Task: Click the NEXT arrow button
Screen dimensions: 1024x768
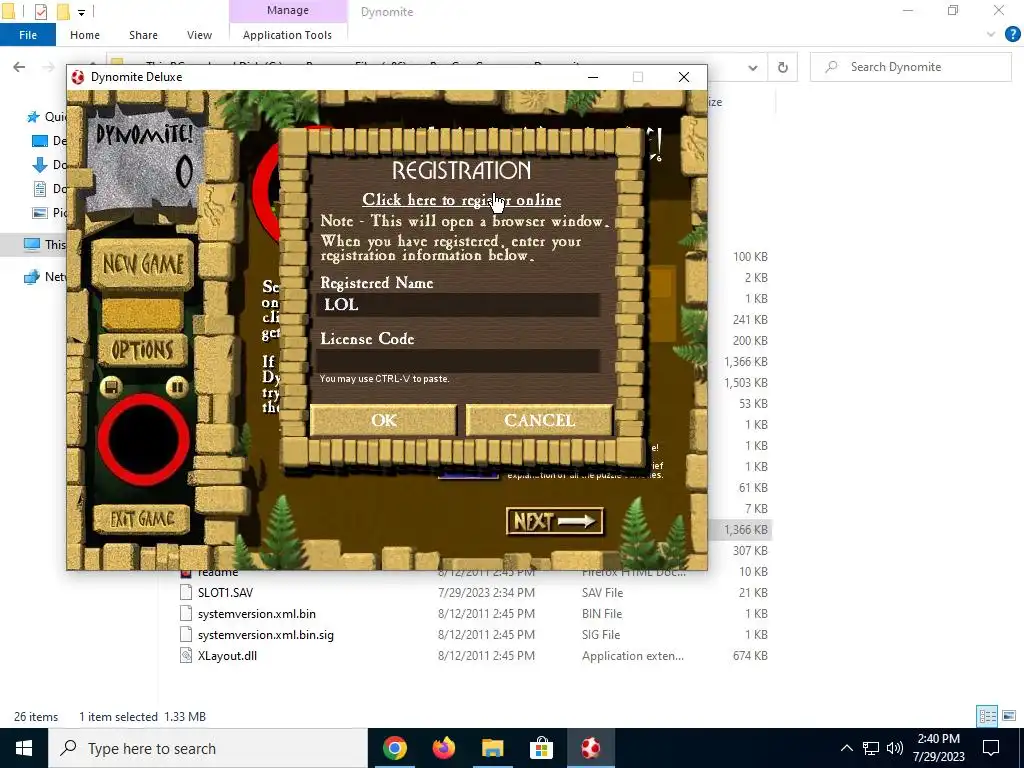Action: pyautogui.click(x=554, y=521)
